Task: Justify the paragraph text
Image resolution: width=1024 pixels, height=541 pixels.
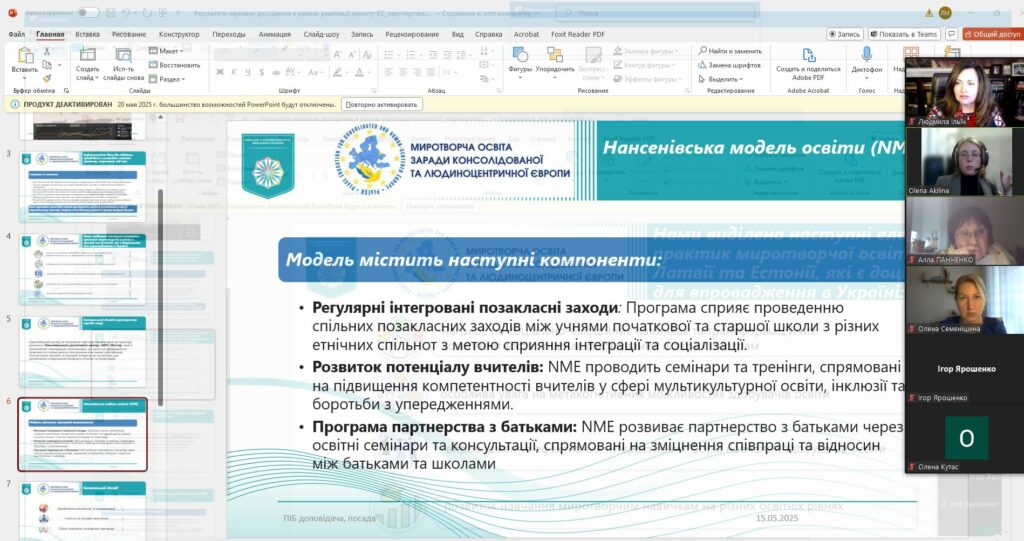Action: coord(432,72)
